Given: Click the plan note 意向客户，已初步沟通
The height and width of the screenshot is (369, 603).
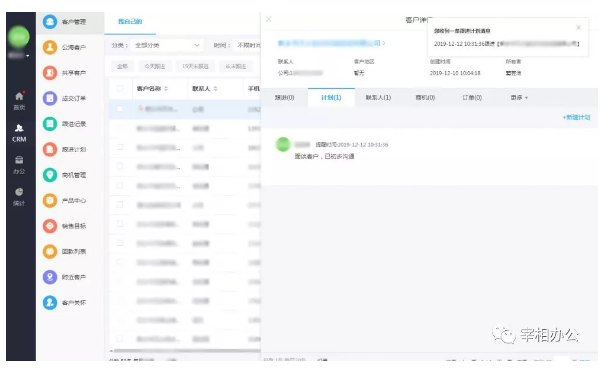Looking at the screenshot, I should coord(324,156).
